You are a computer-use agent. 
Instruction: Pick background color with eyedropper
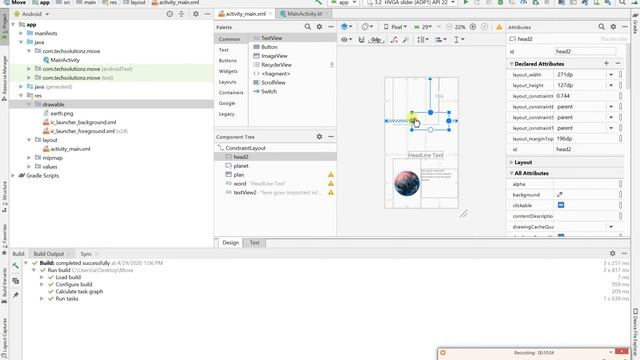560,195
